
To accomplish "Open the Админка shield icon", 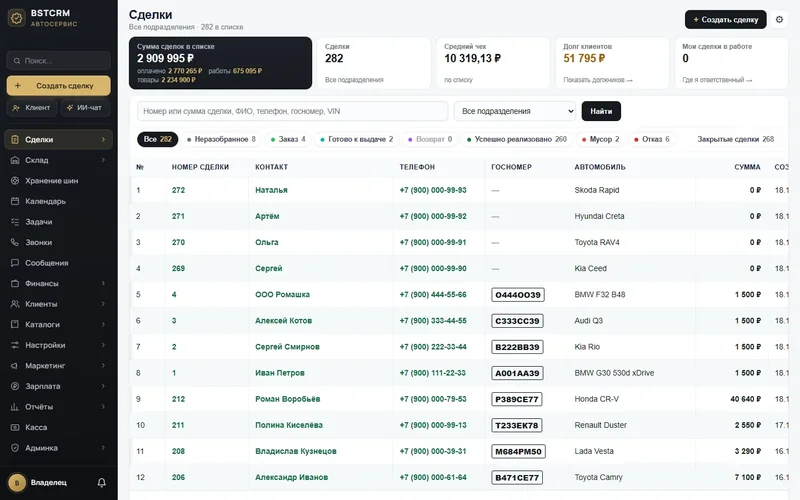I will [15, 448].
